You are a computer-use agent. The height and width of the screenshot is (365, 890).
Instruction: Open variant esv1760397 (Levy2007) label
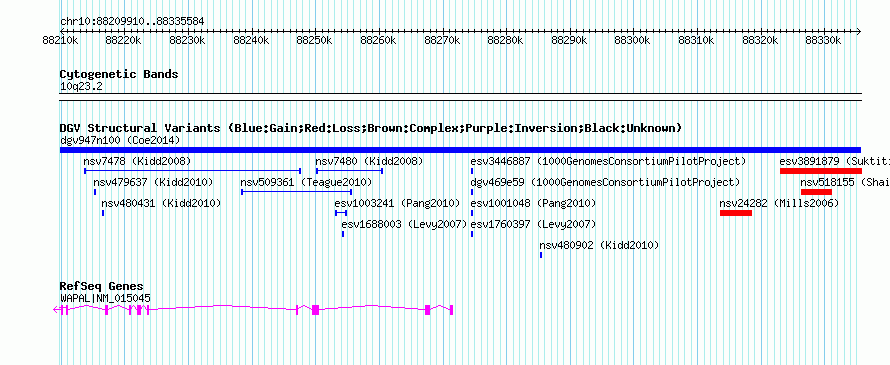coord(533,224)
